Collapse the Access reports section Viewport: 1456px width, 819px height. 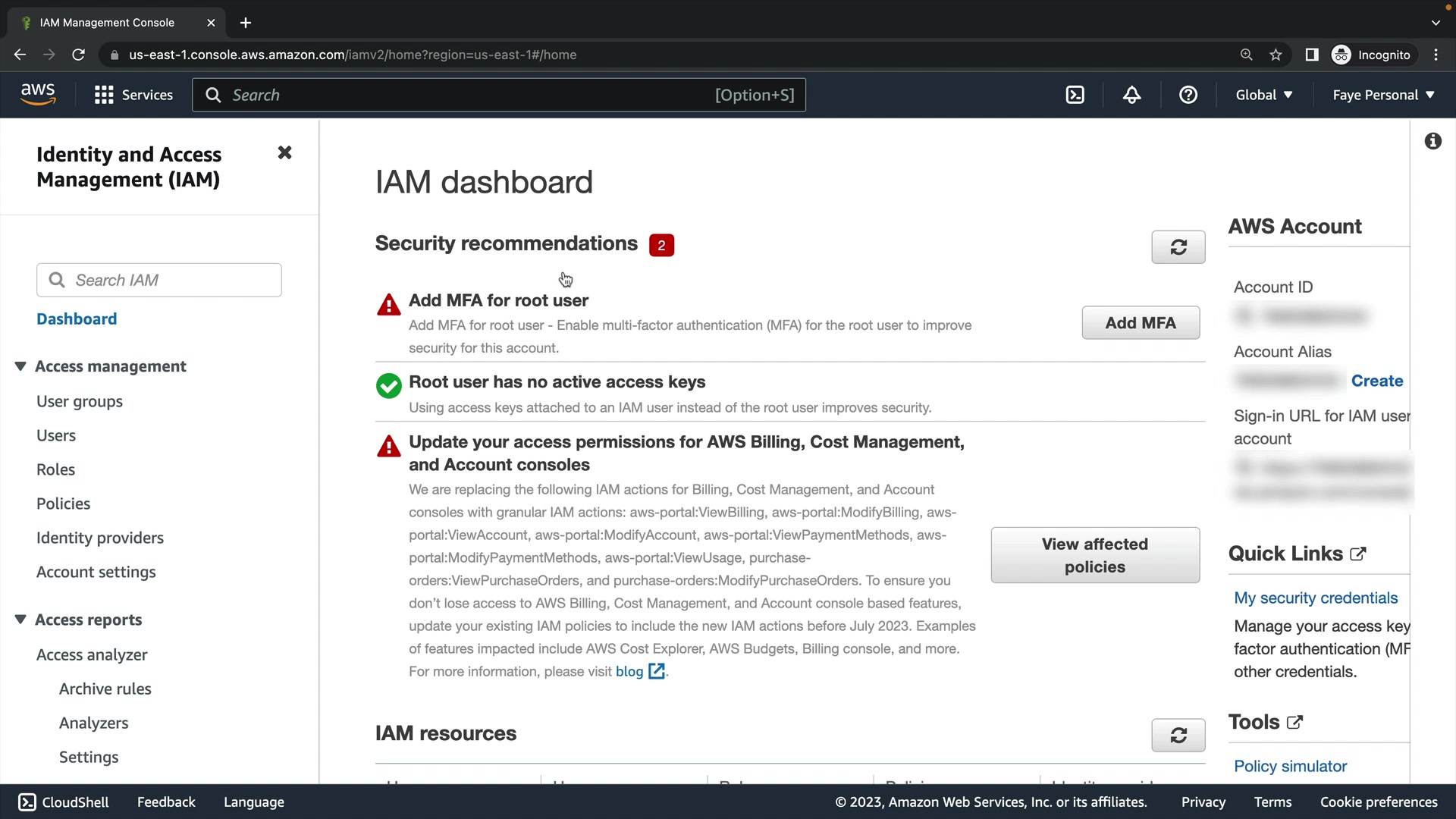click(x=20, y=620)
